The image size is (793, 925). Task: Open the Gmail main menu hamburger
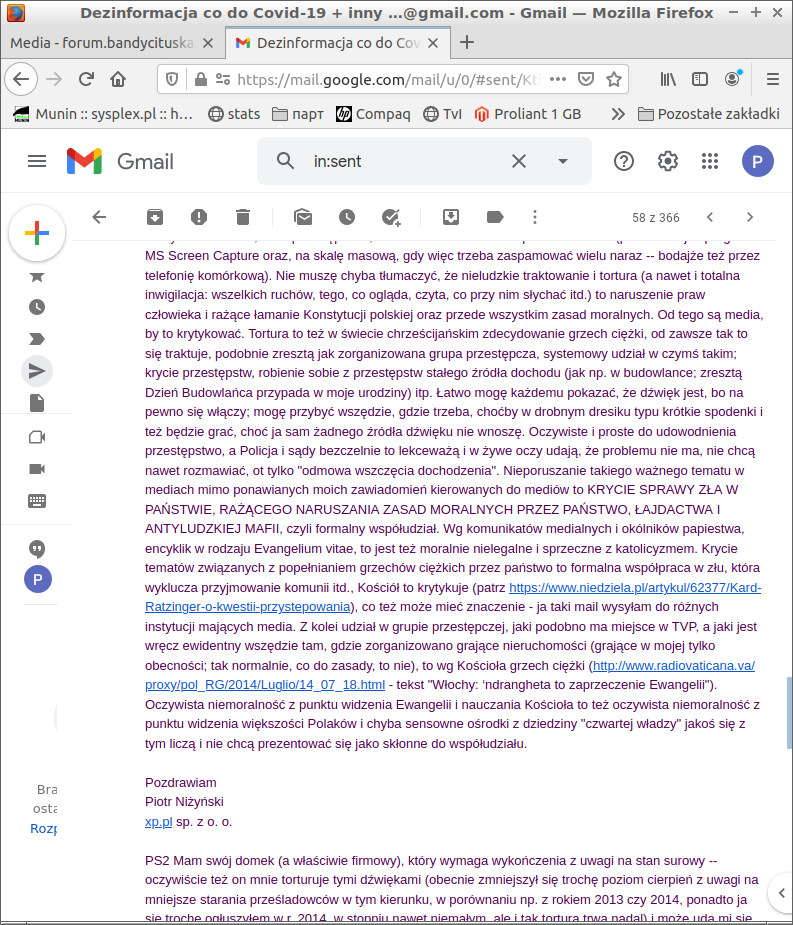[x=37, y=161]
